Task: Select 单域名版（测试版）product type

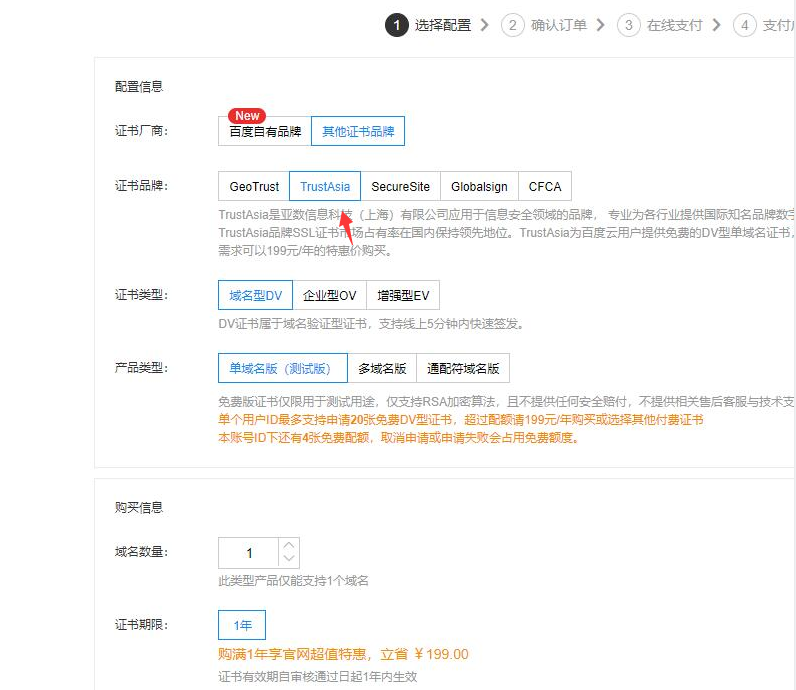Action: (283, 368)
